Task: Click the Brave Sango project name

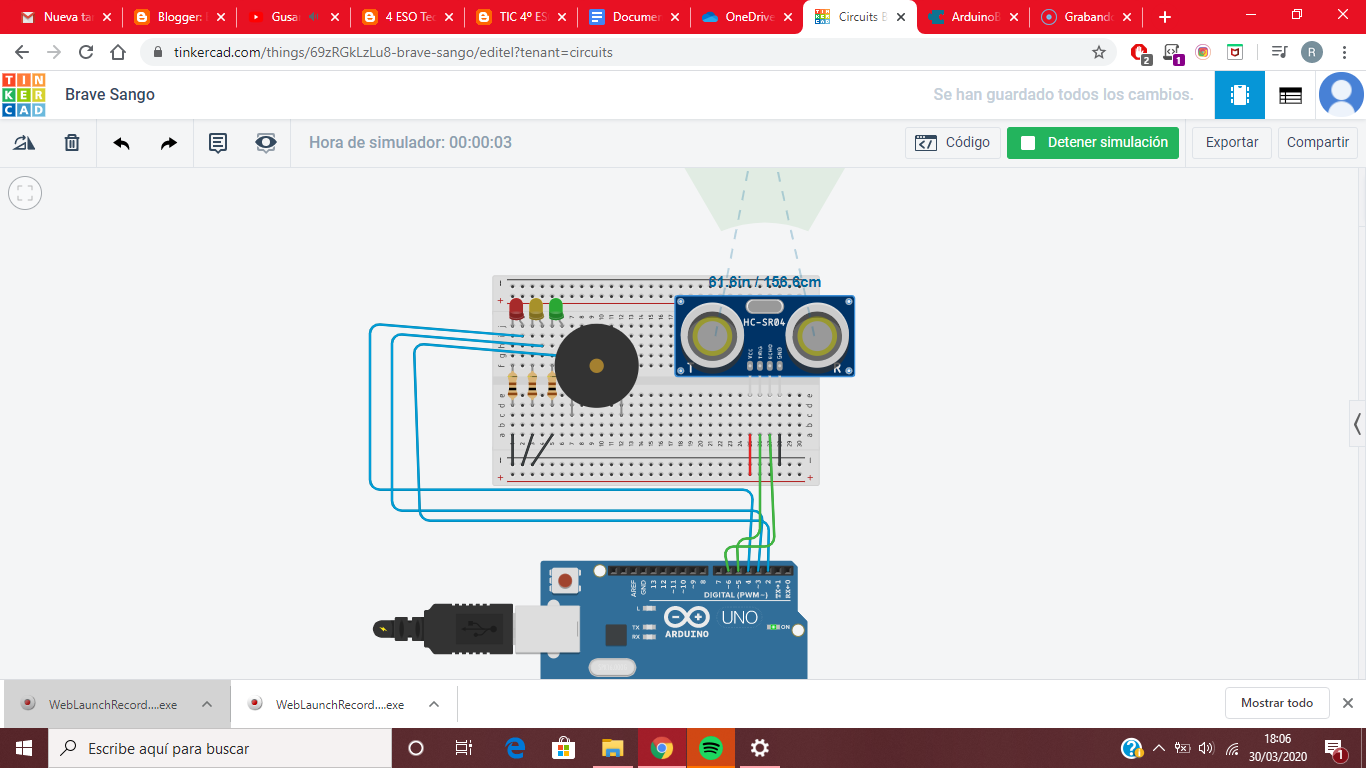Action: (x=110, y=95)
